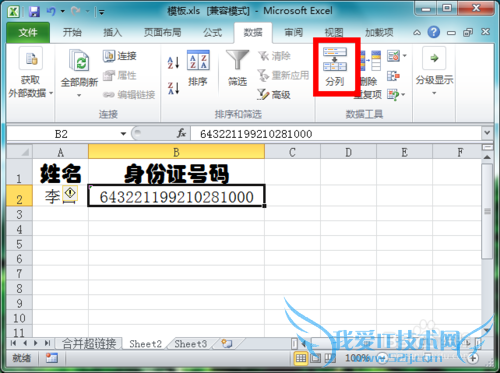Screen dimensions: 500x373
Task: Switch to the 页面布局 tab
Action: (x=163, y=32)
